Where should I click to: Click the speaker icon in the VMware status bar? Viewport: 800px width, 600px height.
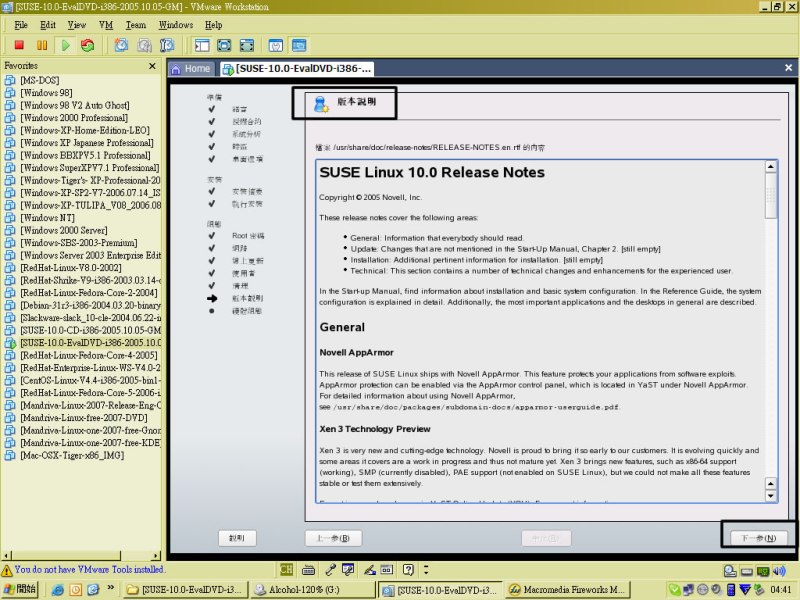[779, 570]
